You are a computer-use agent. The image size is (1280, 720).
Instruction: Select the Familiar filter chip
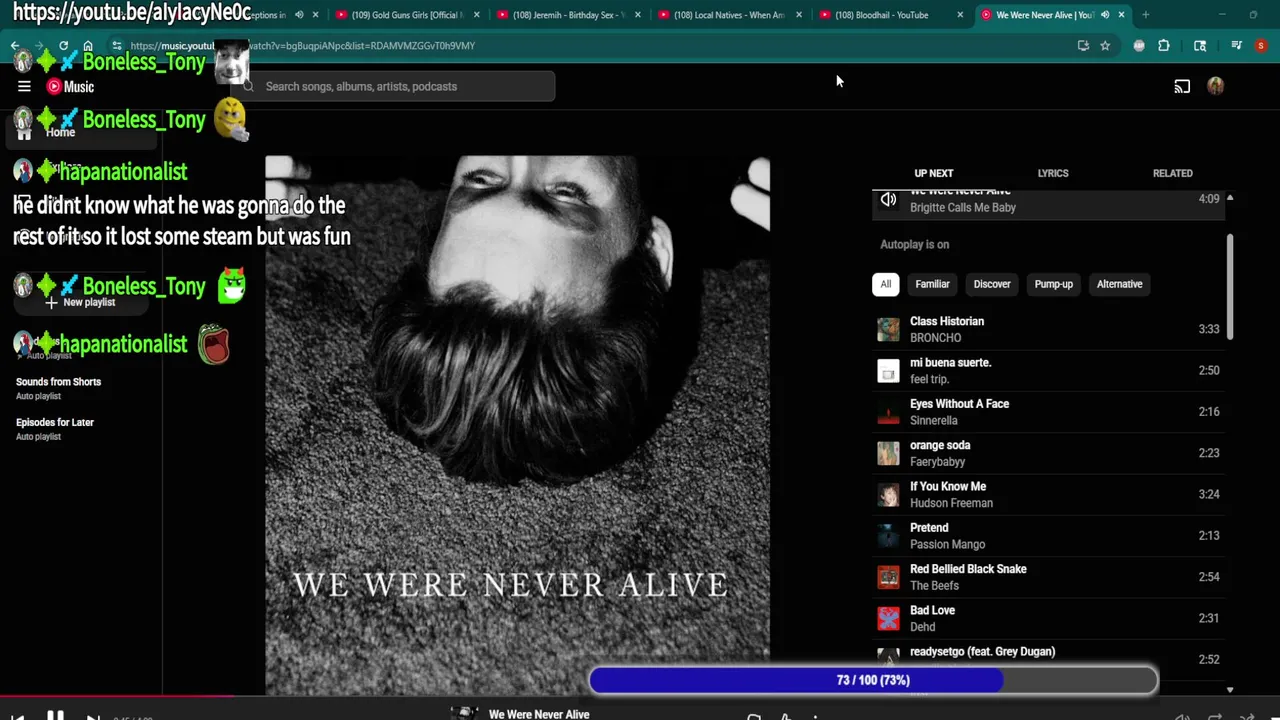click(932, 284)
